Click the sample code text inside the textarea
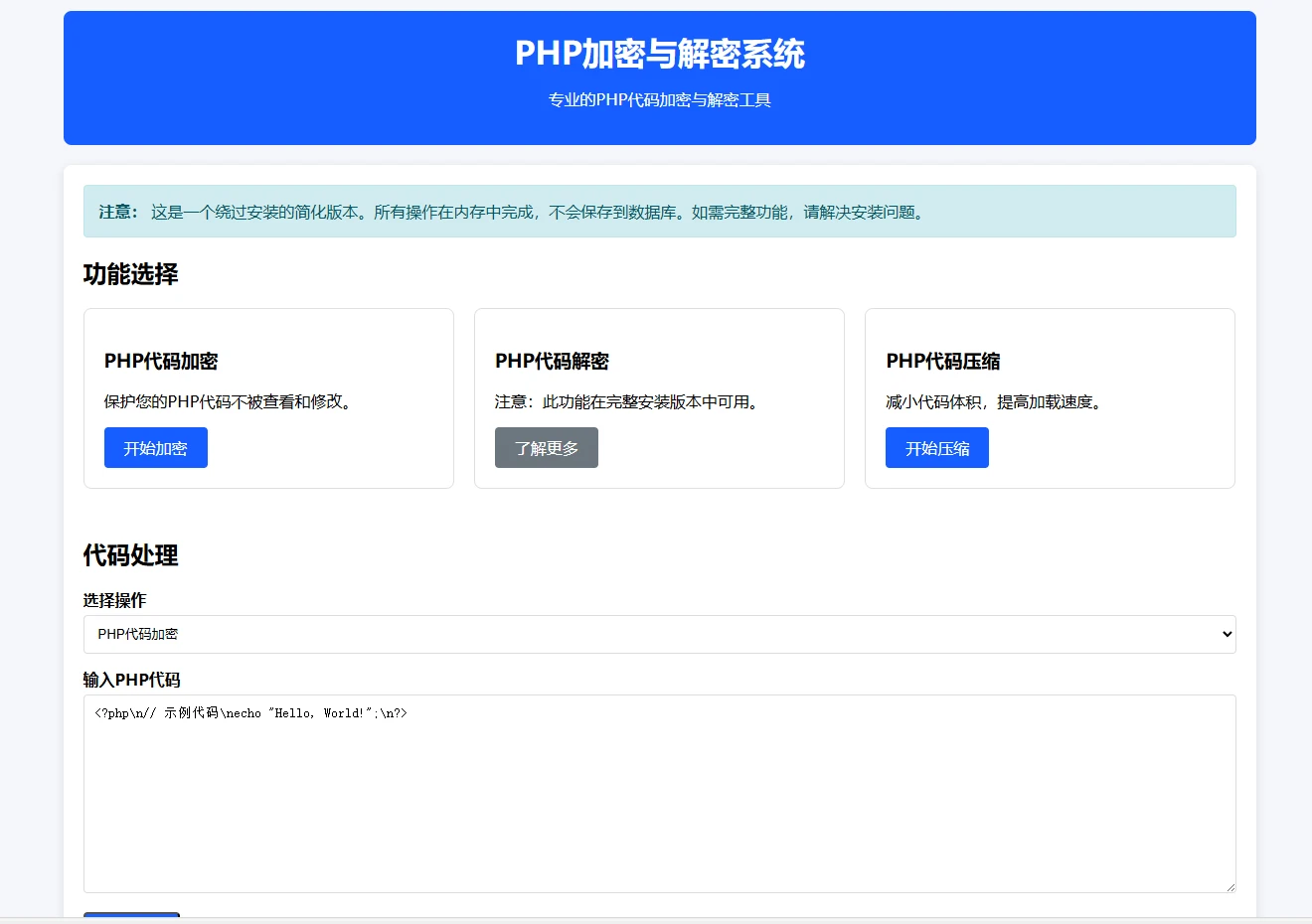 (250, 713)
